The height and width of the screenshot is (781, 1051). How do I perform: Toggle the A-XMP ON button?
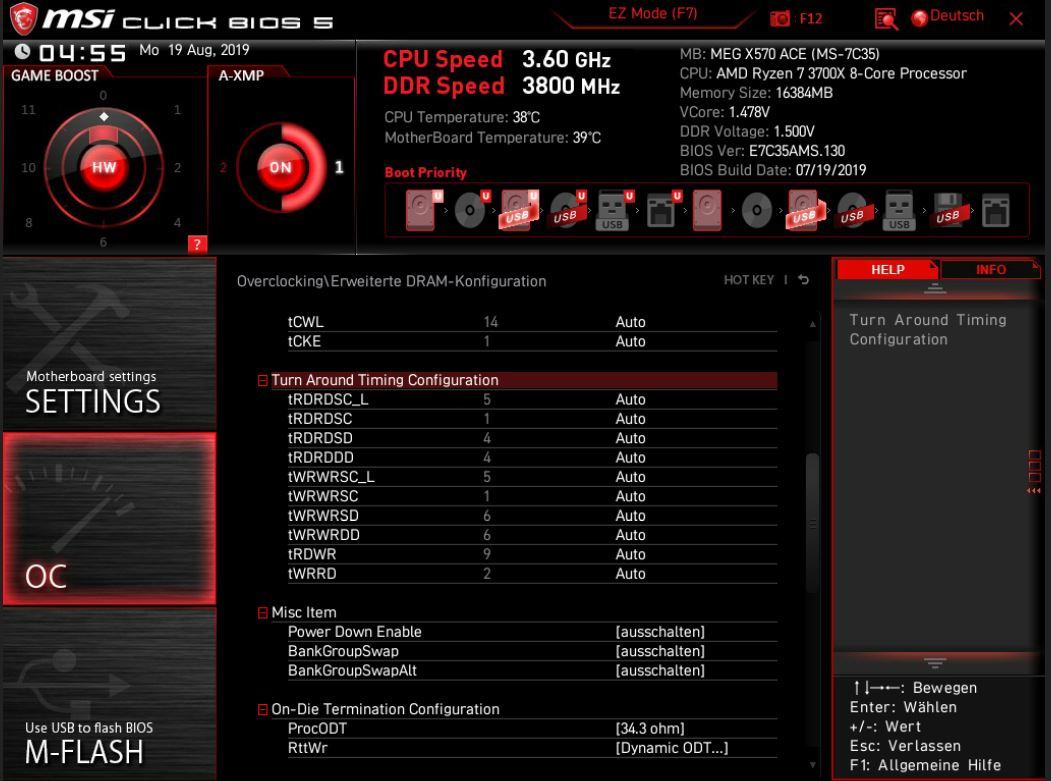(x=281, y=167)
